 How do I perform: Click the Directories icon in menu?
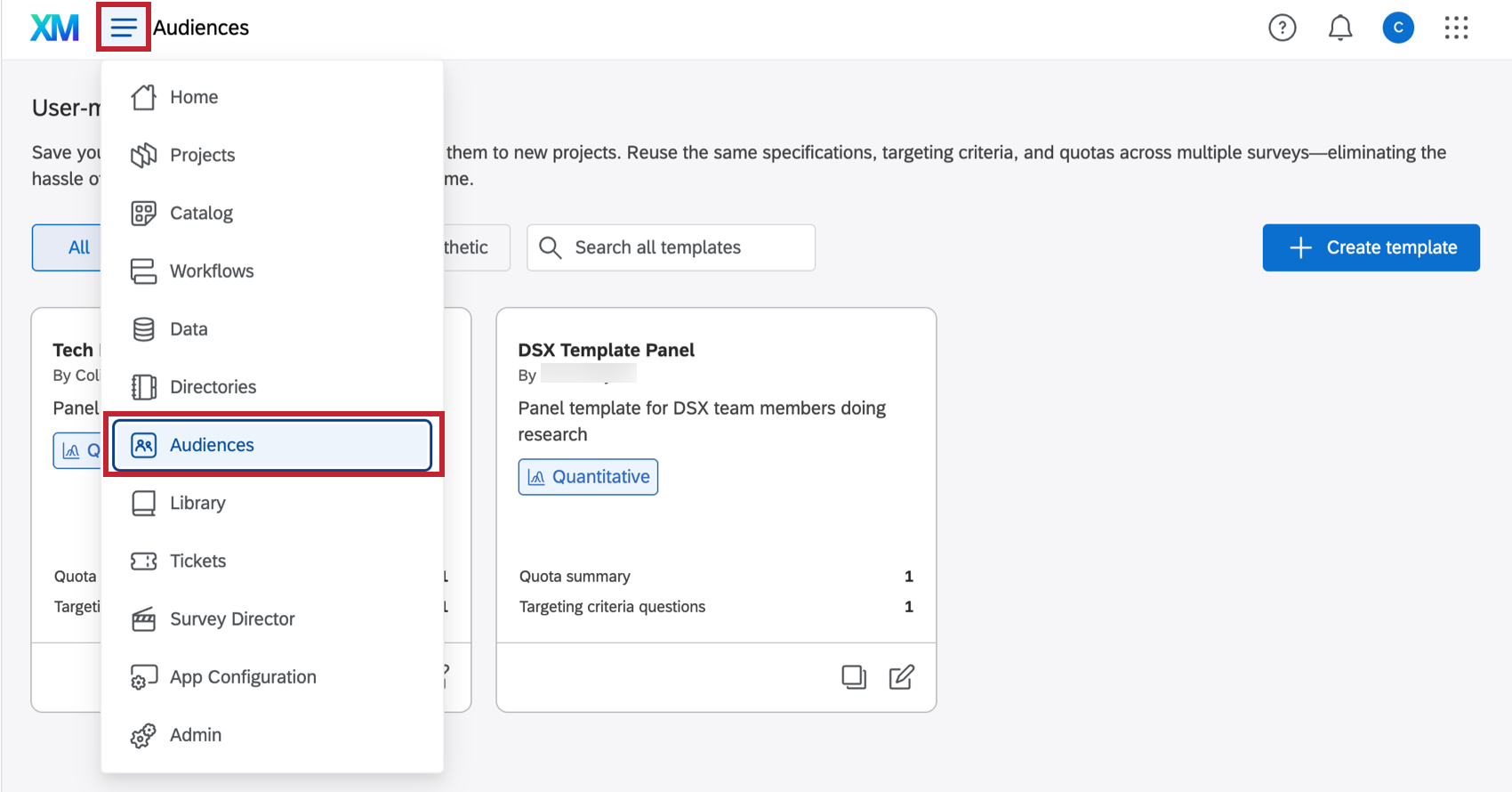(143, 387)
